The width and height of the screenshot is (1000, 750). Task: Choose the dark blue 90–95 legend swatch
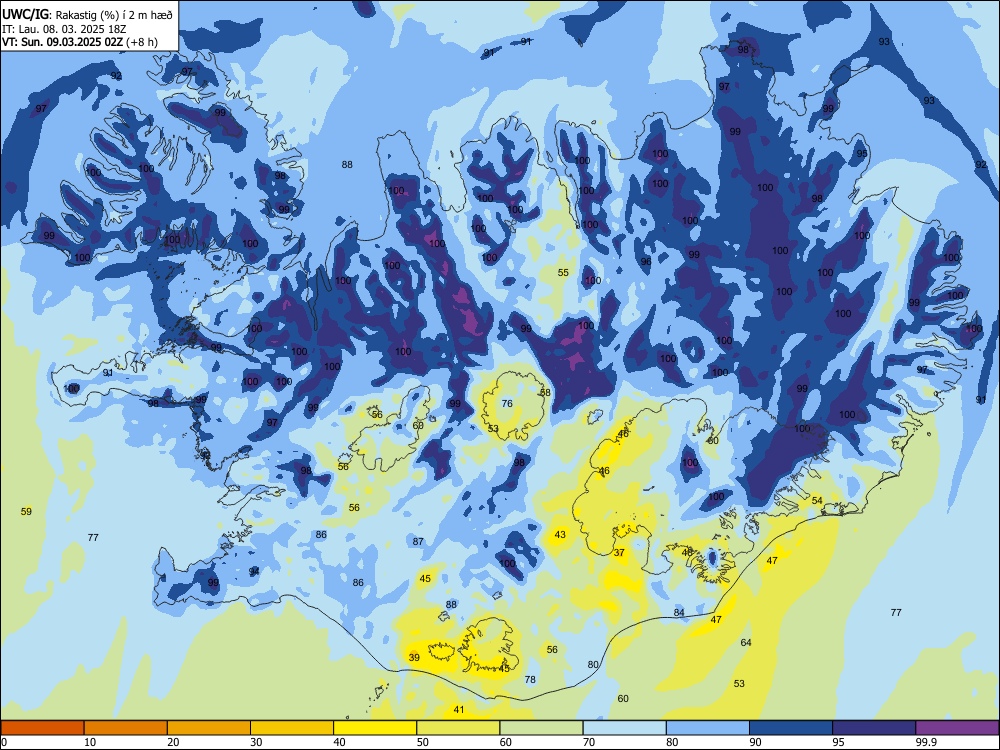pos(791,728)
